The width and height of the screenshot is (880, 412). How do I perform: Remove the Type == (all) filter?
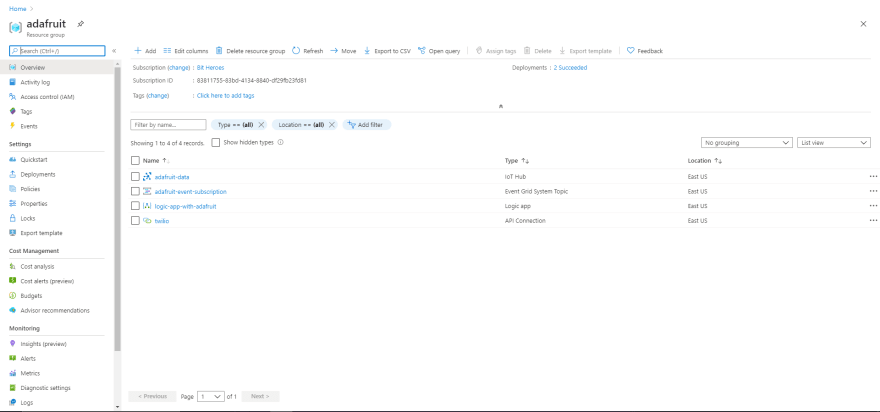click(x=261, y=125)
